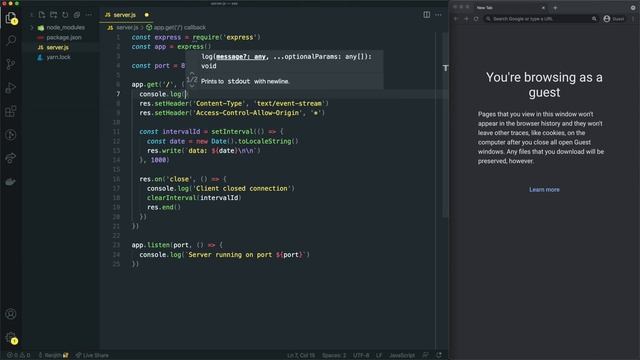640x360 pixels.
Task: Collapse all folders in explorer
Action: tap(77, 15)
